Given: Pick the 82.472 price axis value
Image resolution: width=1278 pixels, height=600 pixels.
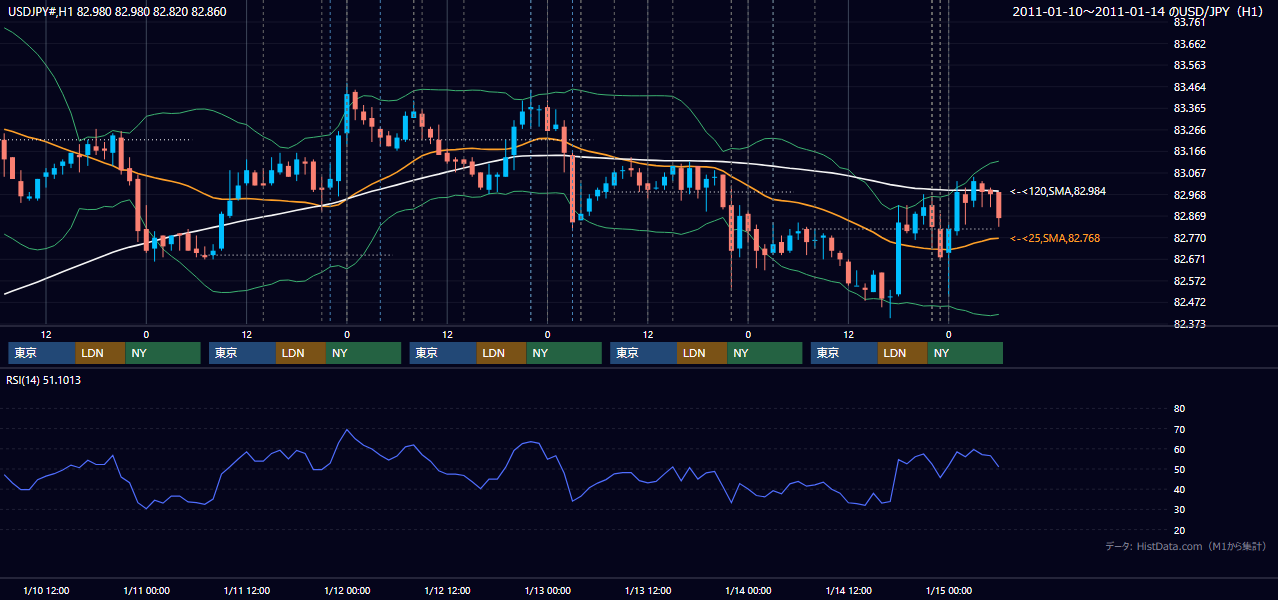Looking at the screenshot, I should pos(1190,302).
